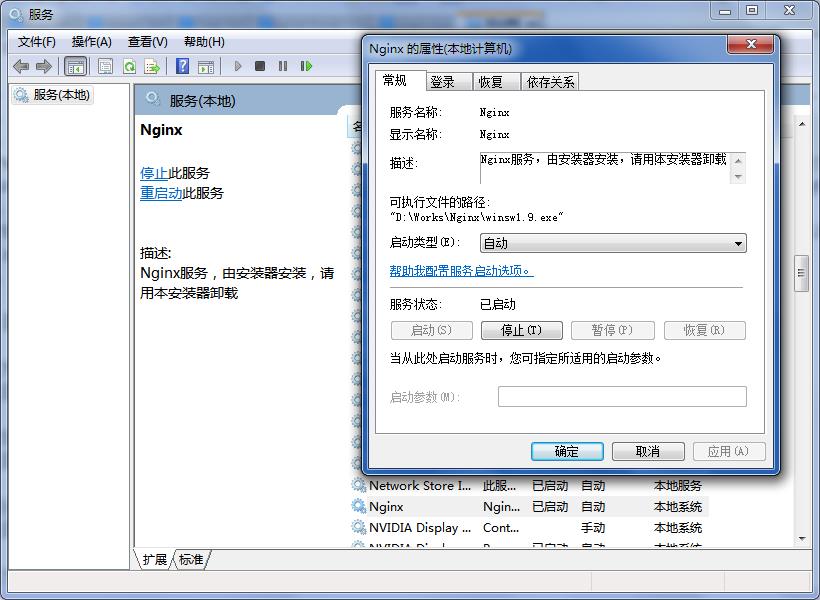Open Properties sheet icon in toolbar
This screenshot has height=600, width=820.
tap(105, 66)
